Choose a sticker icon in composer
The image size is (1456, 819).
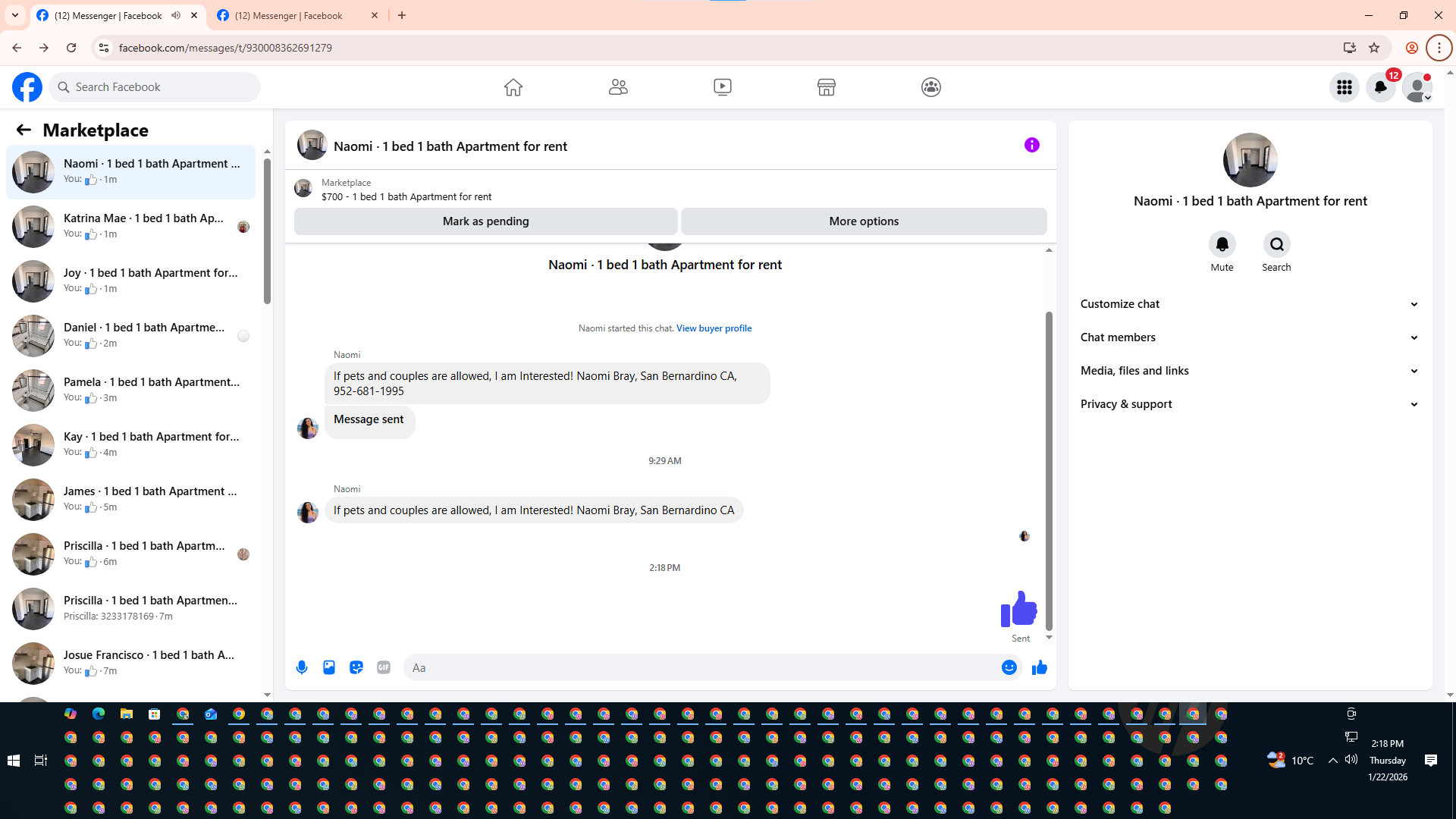(356, 667)
